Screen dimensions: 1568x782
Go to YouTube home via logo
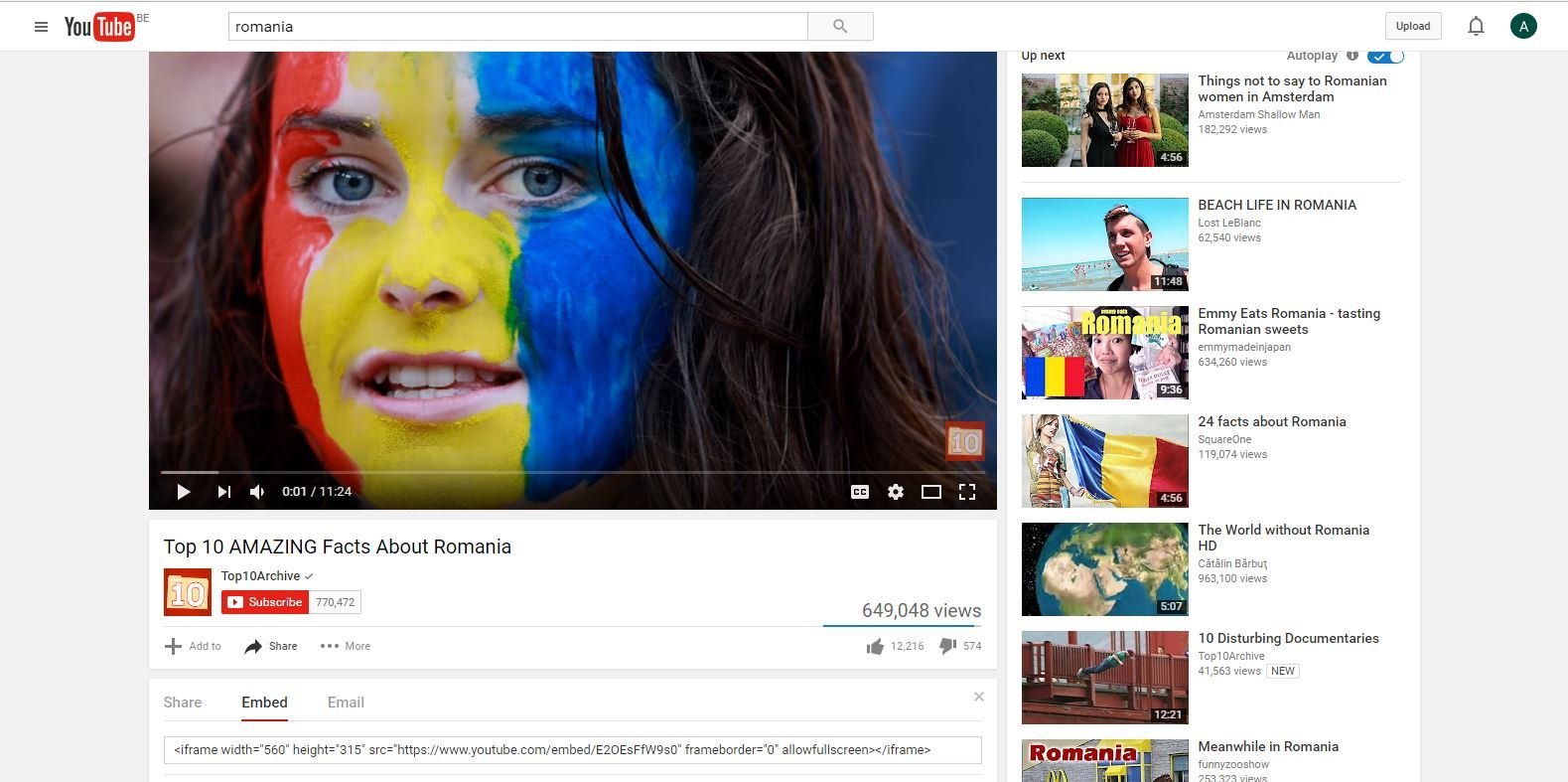point(99,27)
